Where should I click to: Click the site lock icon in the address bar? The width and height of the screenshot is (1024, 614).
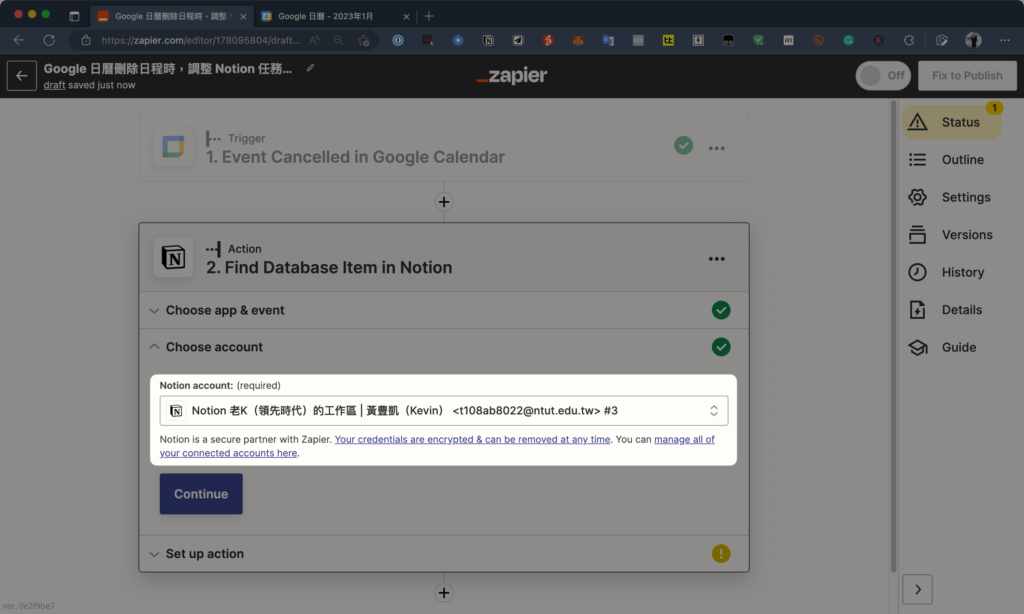coord(86,40)
